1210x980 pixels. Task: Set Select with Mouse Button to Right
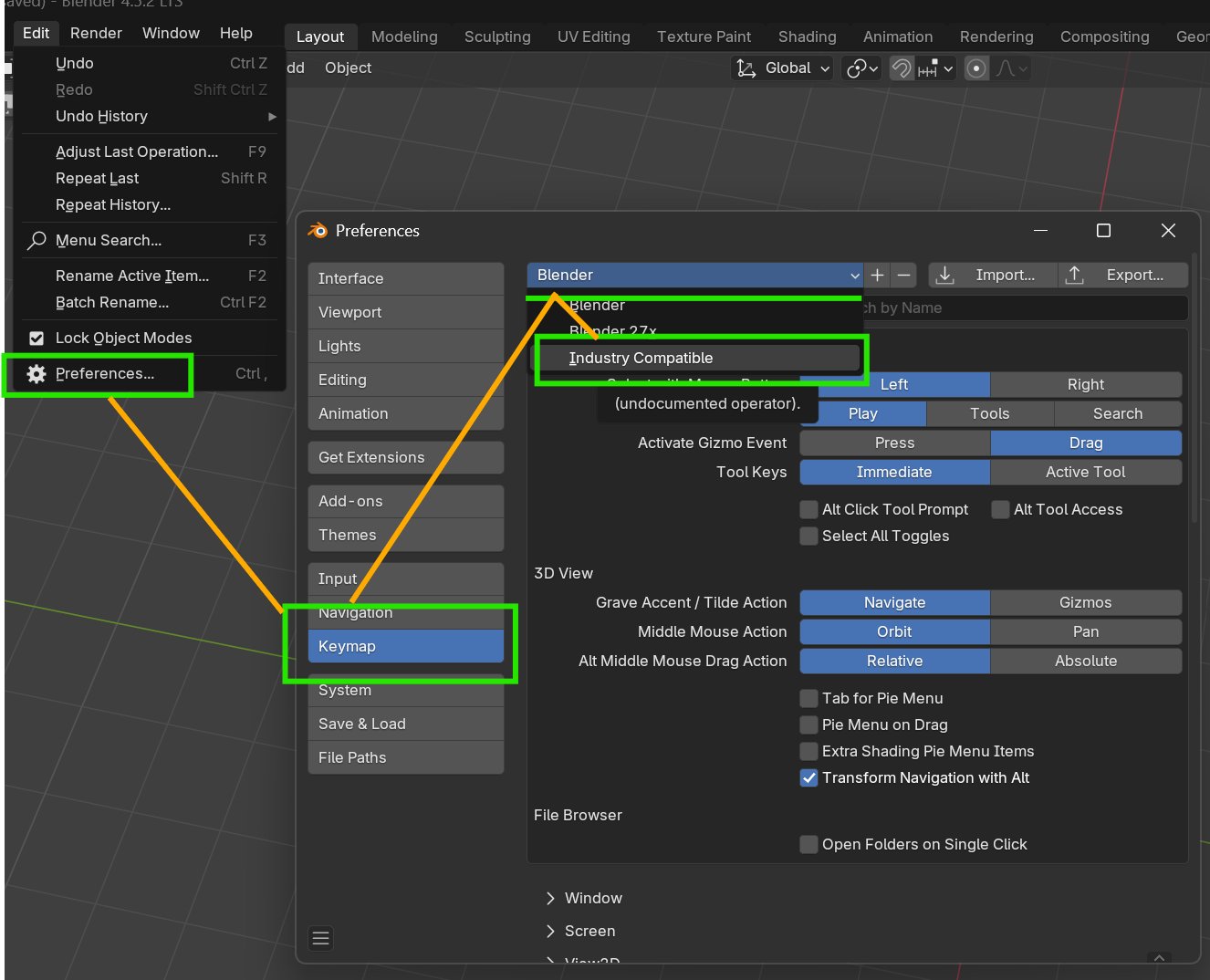point(1086,384)
